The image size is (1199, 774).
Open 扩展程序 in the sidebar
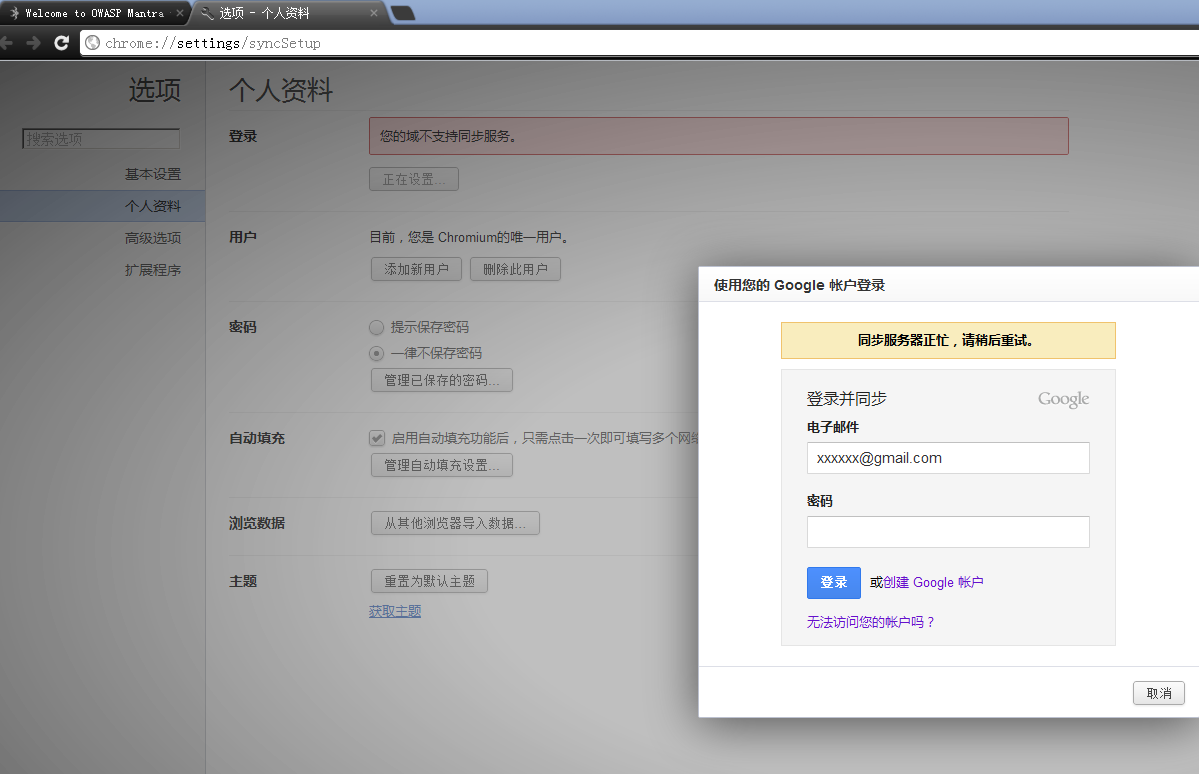153,271
